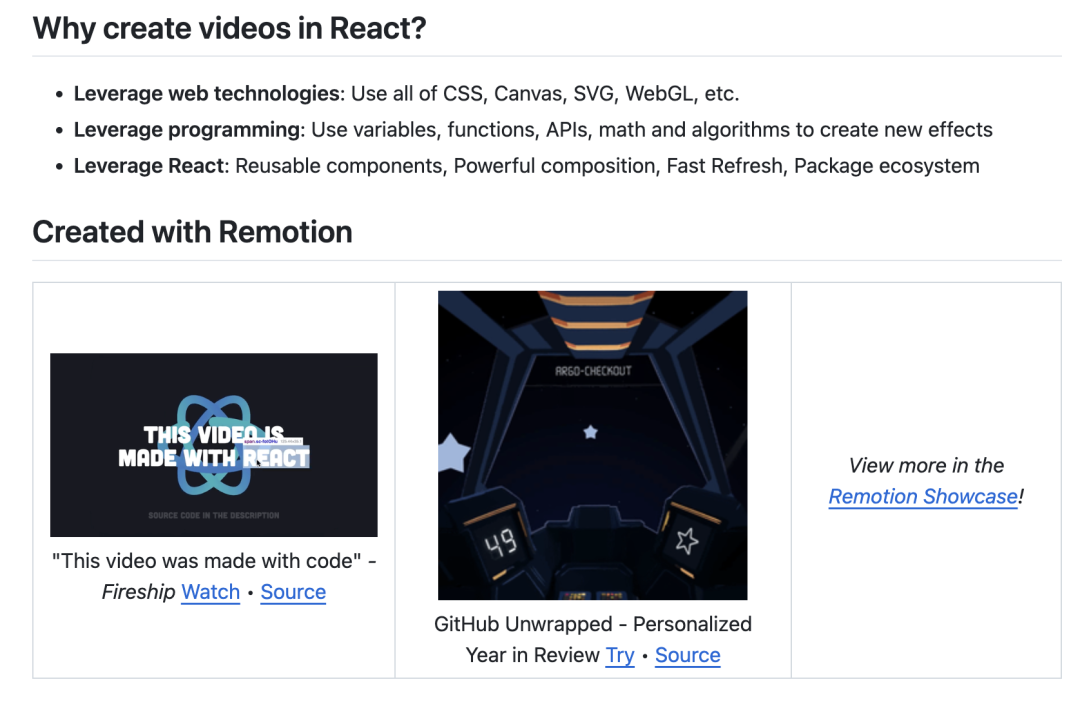Image resolution: width=1080 pixels, height=704 pixels.
Task: Click the orange striped lights atop cockpit
Action: 592,320
